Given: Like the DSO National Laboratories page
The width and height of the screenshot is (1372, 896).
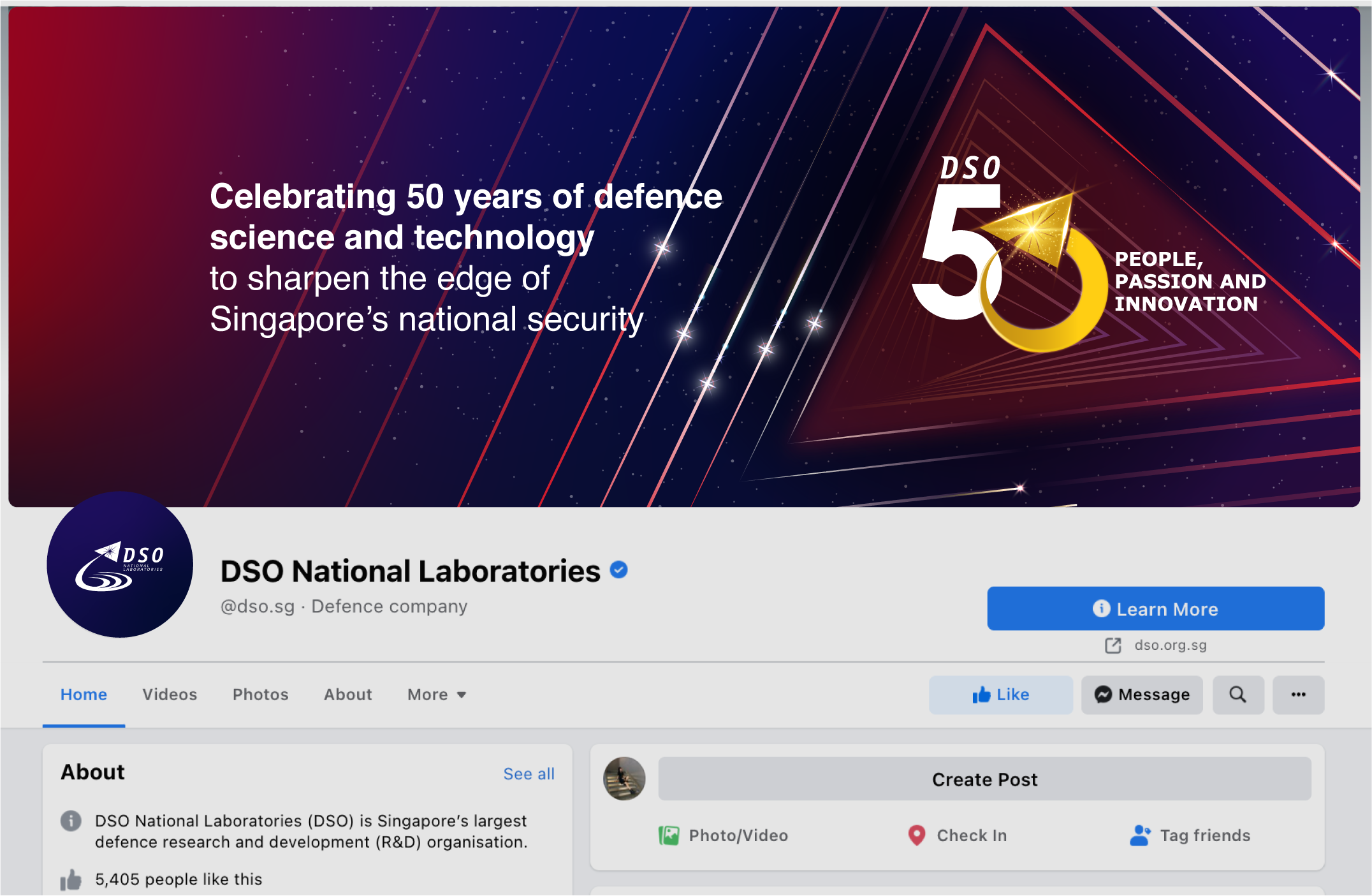Looking at the screenshot, I should 1001,694.
